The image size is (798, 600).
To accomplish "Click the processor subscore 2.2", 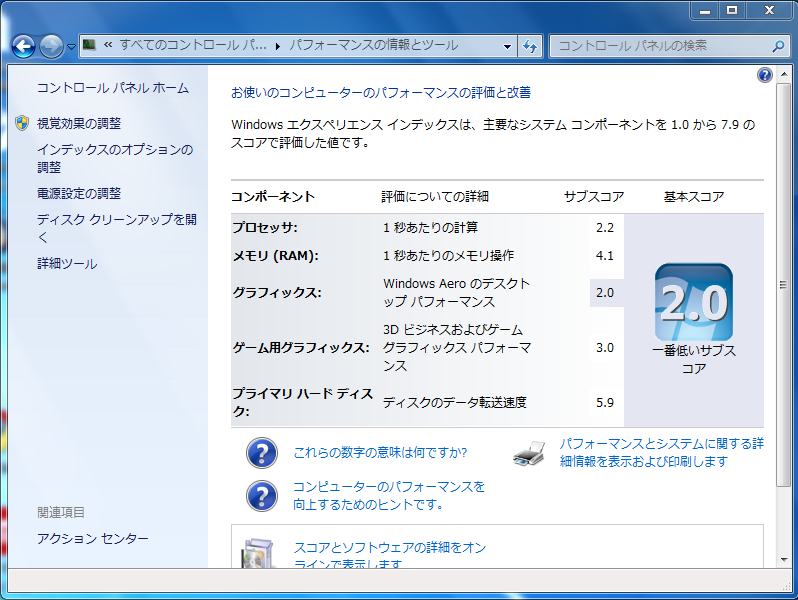I will pos(605,227).
